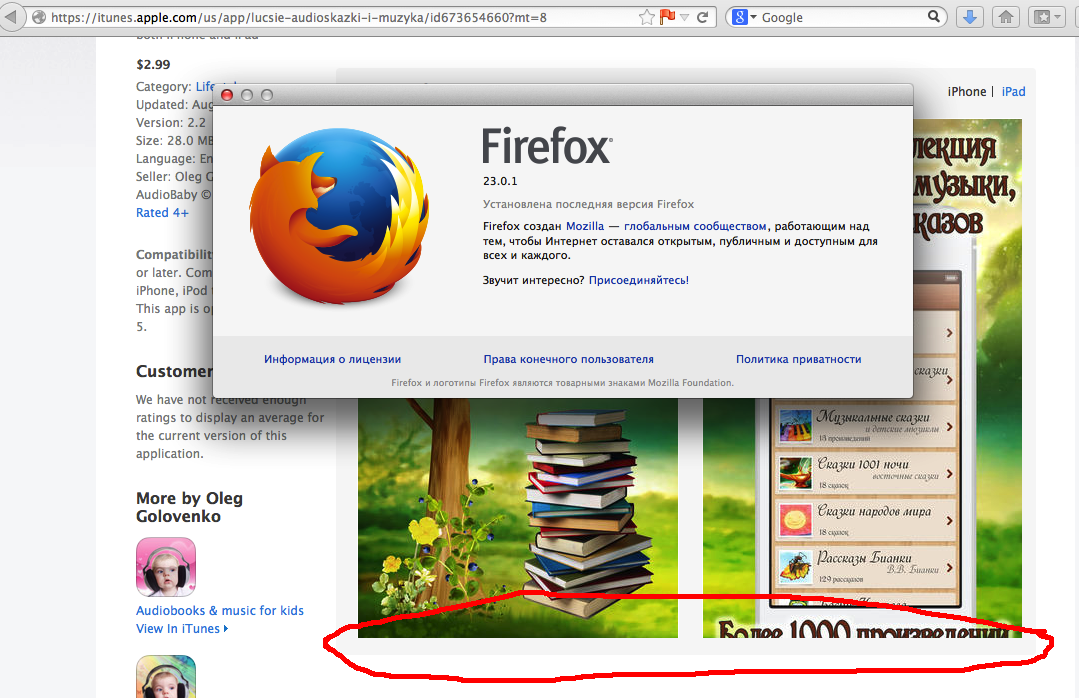Screen dimensions: 1079x698
Task: Select Сказки народов мира row
Action: 866,520
